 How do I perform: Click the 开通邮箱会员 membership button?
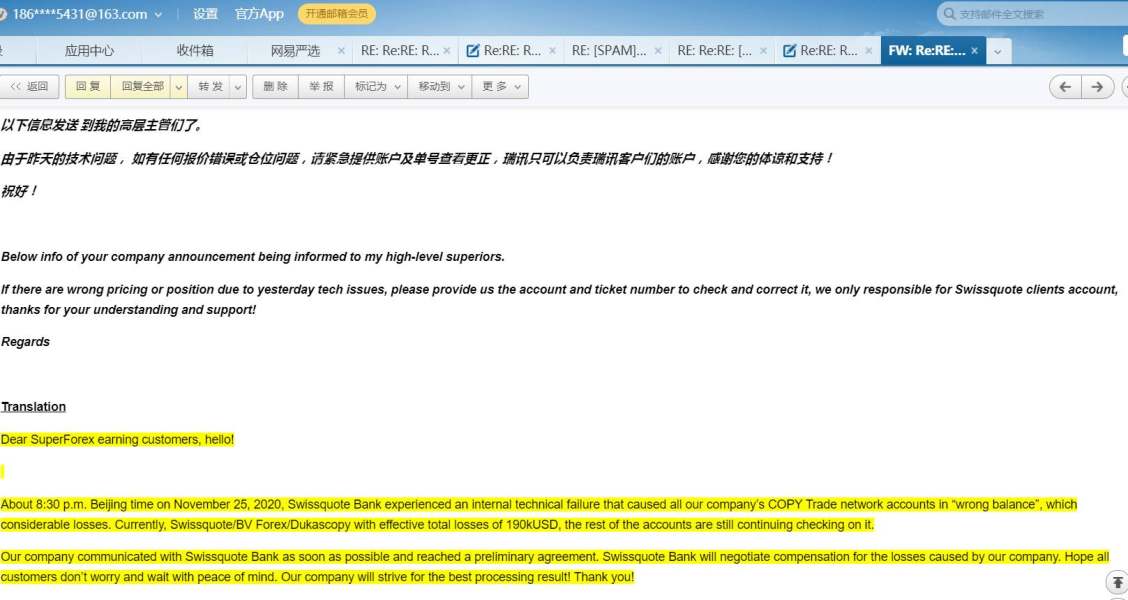click(x=337, y=14)
